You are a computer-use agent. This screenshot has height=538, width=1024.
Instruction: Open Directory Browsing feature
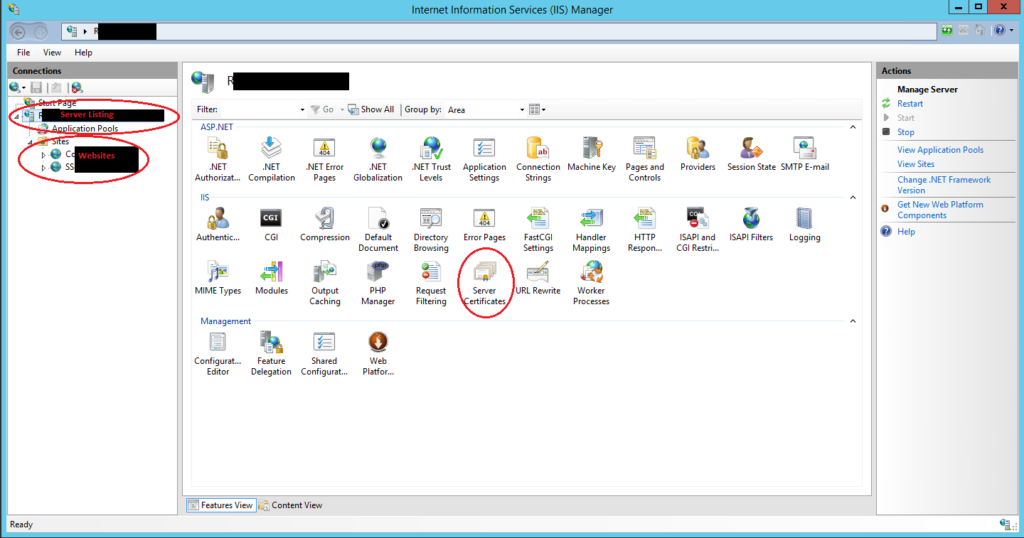pyautogui.click(x=431, y=230)
